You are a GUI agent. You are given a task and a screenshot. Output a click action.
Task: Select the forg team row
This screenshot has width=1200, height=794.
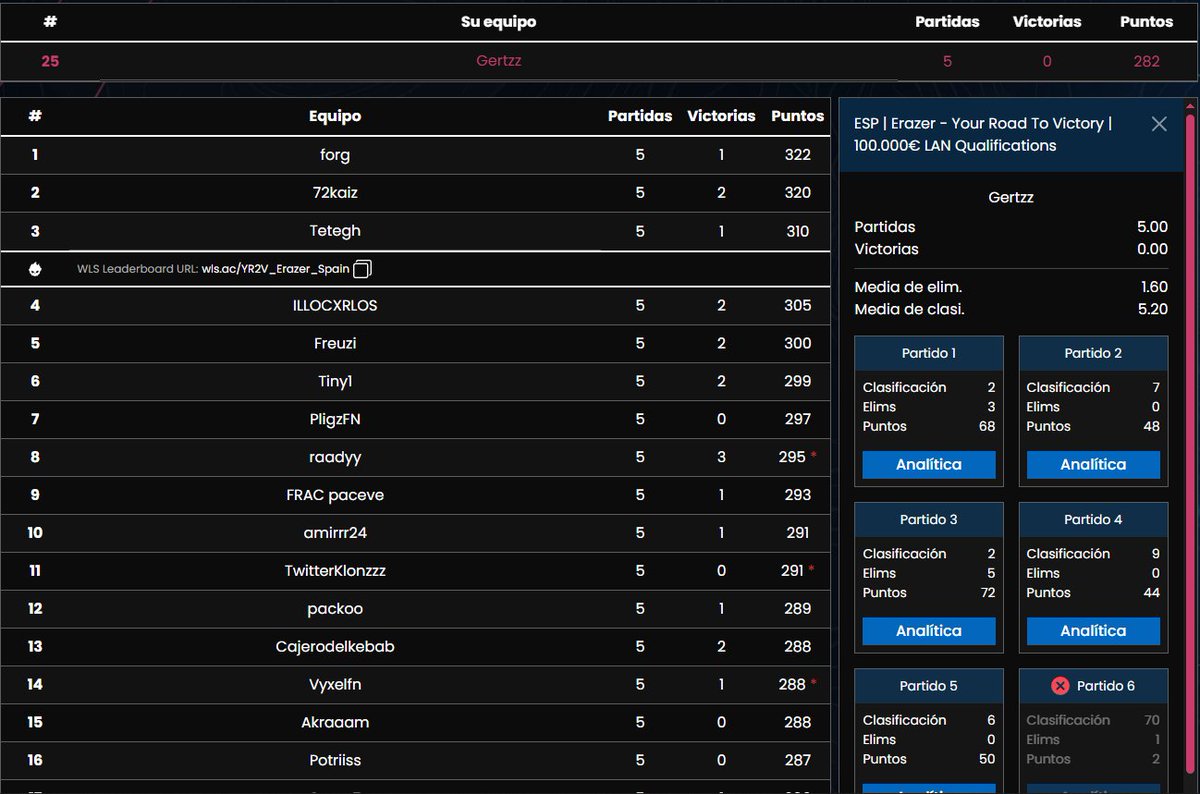tap(415, 155)
